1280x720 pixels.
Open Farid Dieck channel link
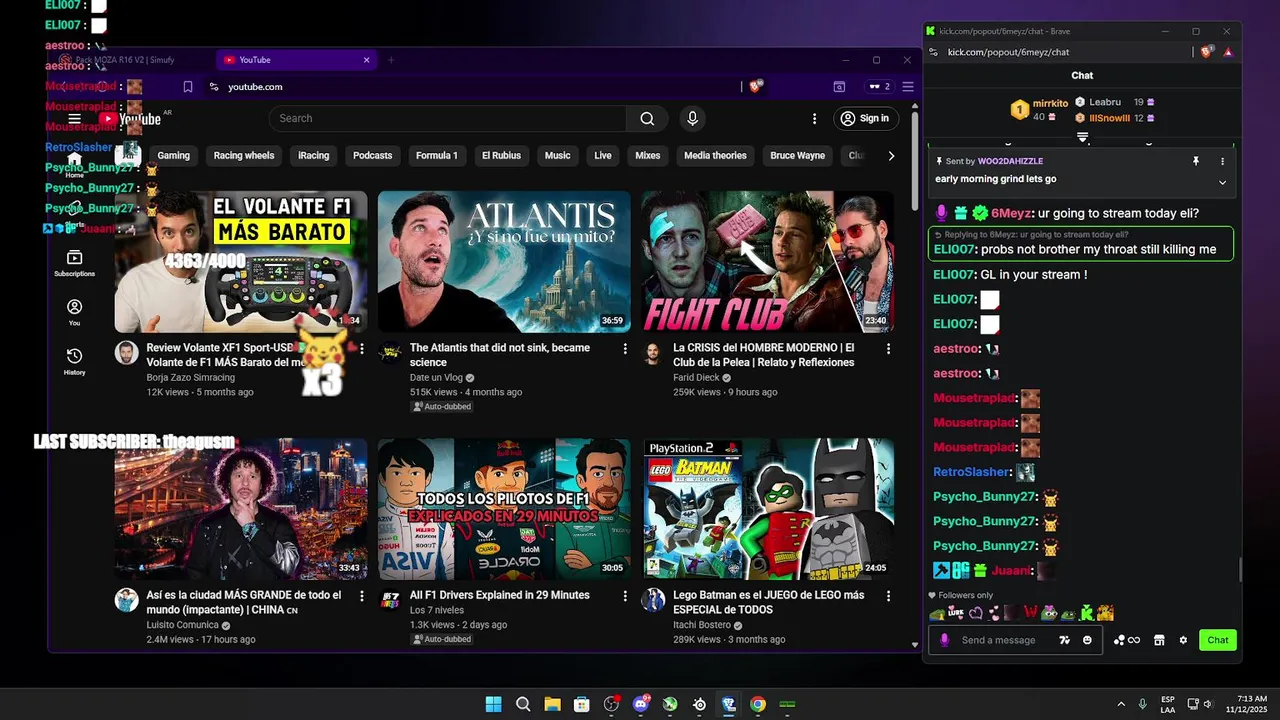[696, 378]
